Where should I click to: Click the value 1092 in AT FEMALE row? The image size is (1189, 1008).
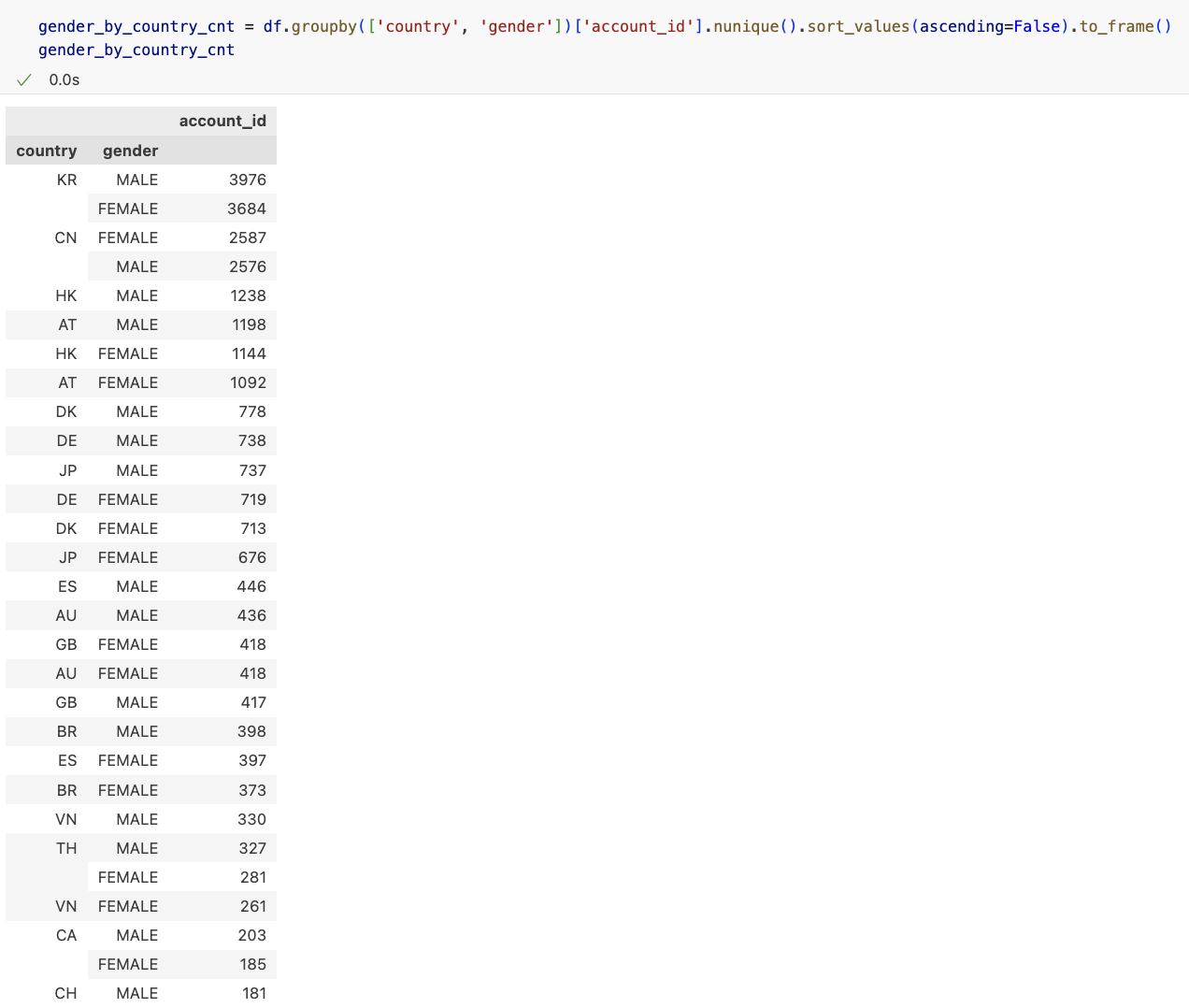tap(249, 382)
